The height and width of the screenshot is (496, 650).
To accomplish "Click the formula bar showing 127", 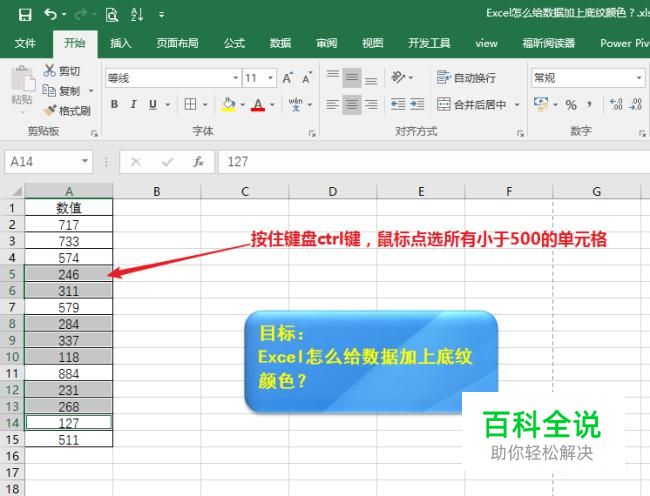I will point(434,162).
